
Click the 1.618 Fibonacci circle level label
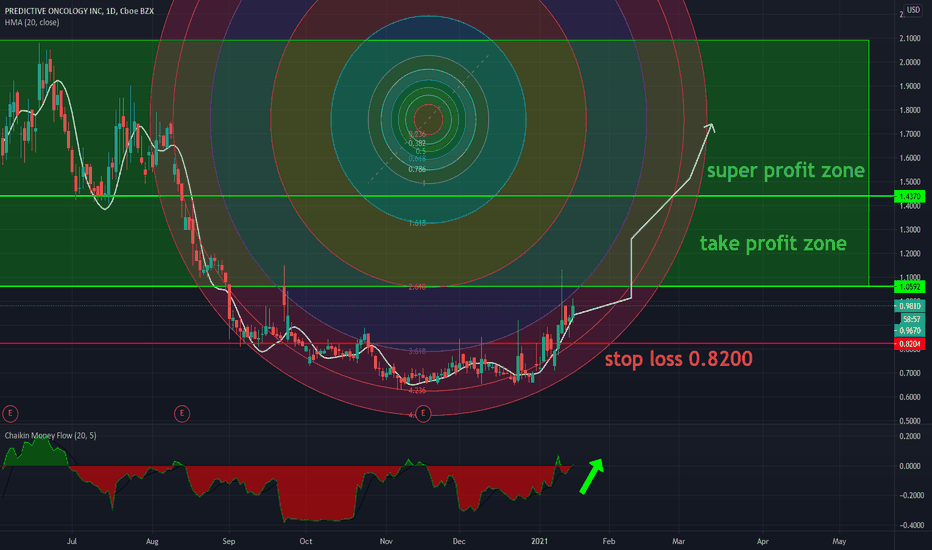click(x=417, y=223)
